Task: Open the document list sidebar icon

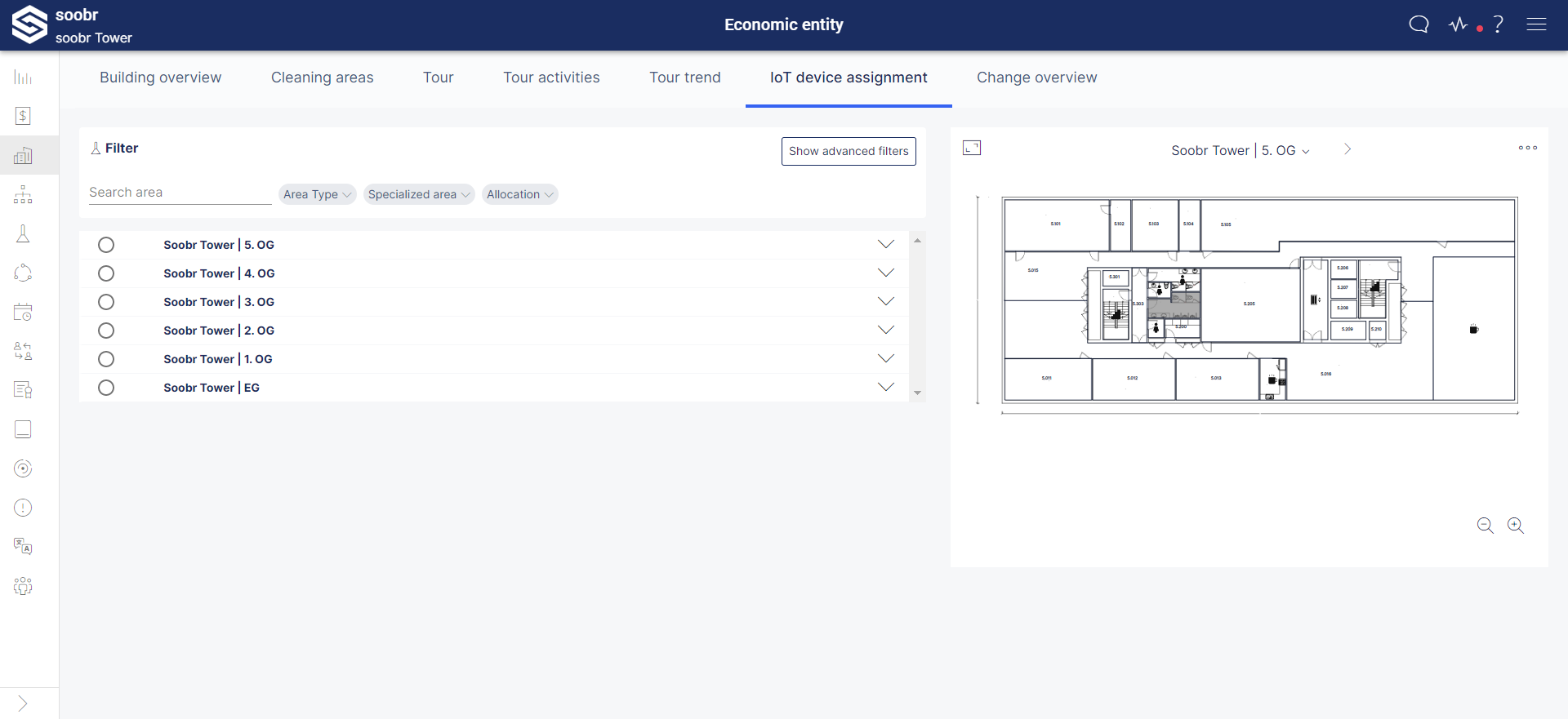Action: tap(23, 390)
